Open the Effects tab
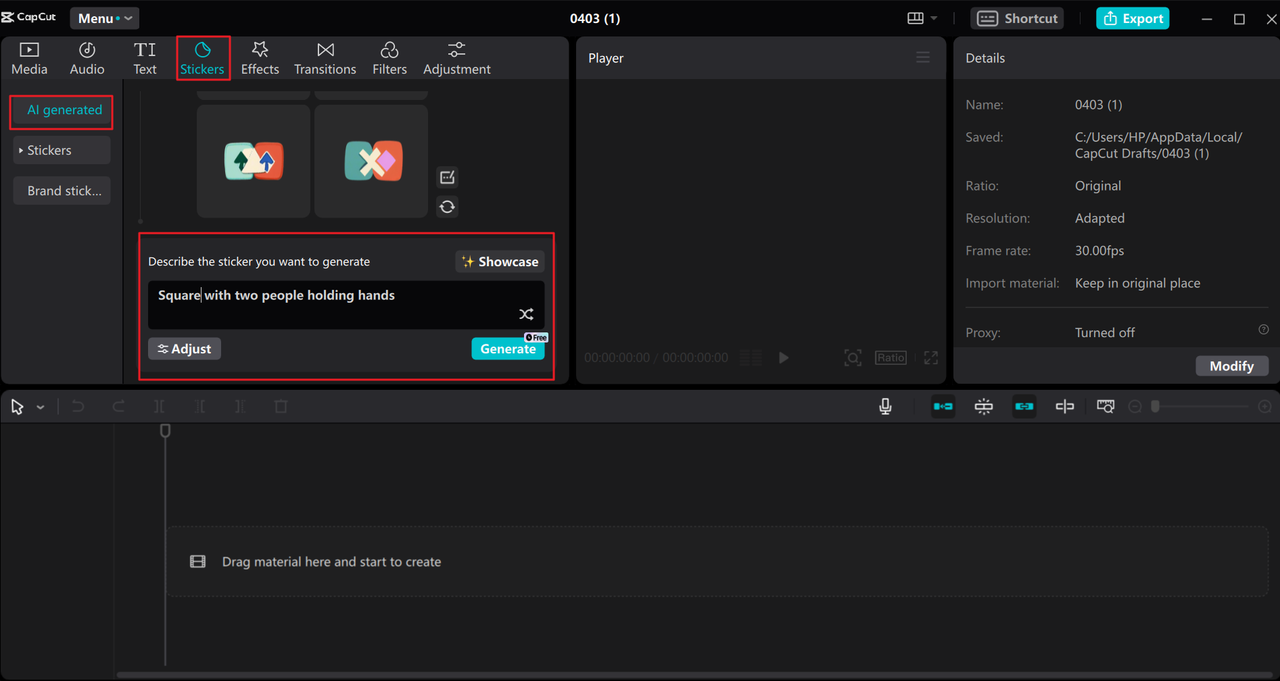 (260, 58)
